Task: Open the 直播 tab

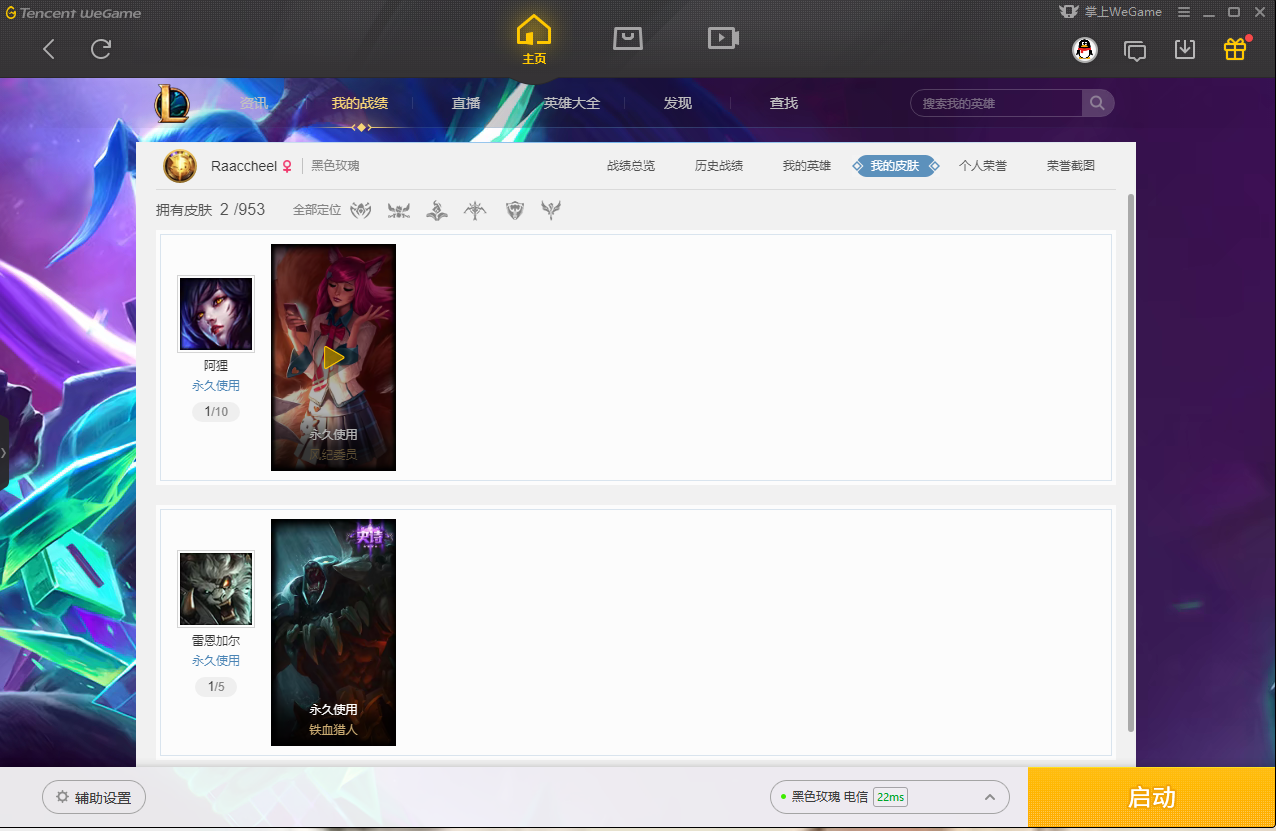Action: pos(466,103)
